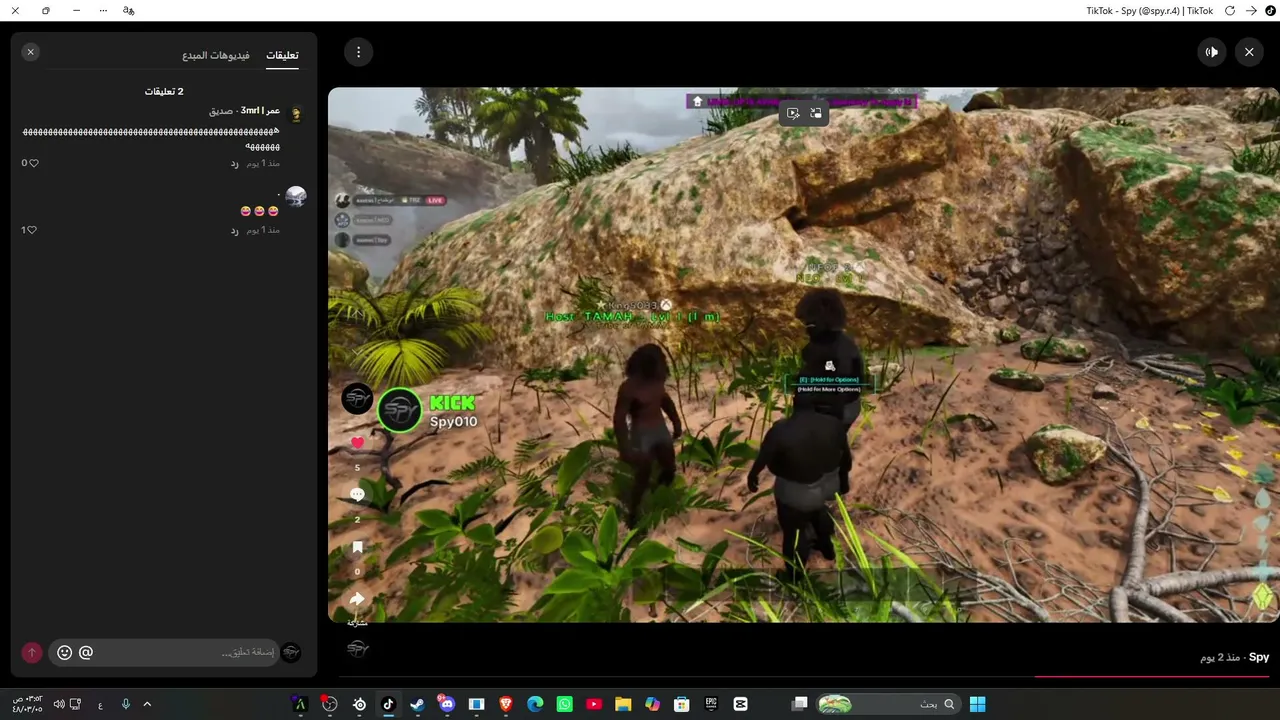This screenshot has height=720, width=1280.
Task: Open the taskbar clock and date
Action: [27, 704]
